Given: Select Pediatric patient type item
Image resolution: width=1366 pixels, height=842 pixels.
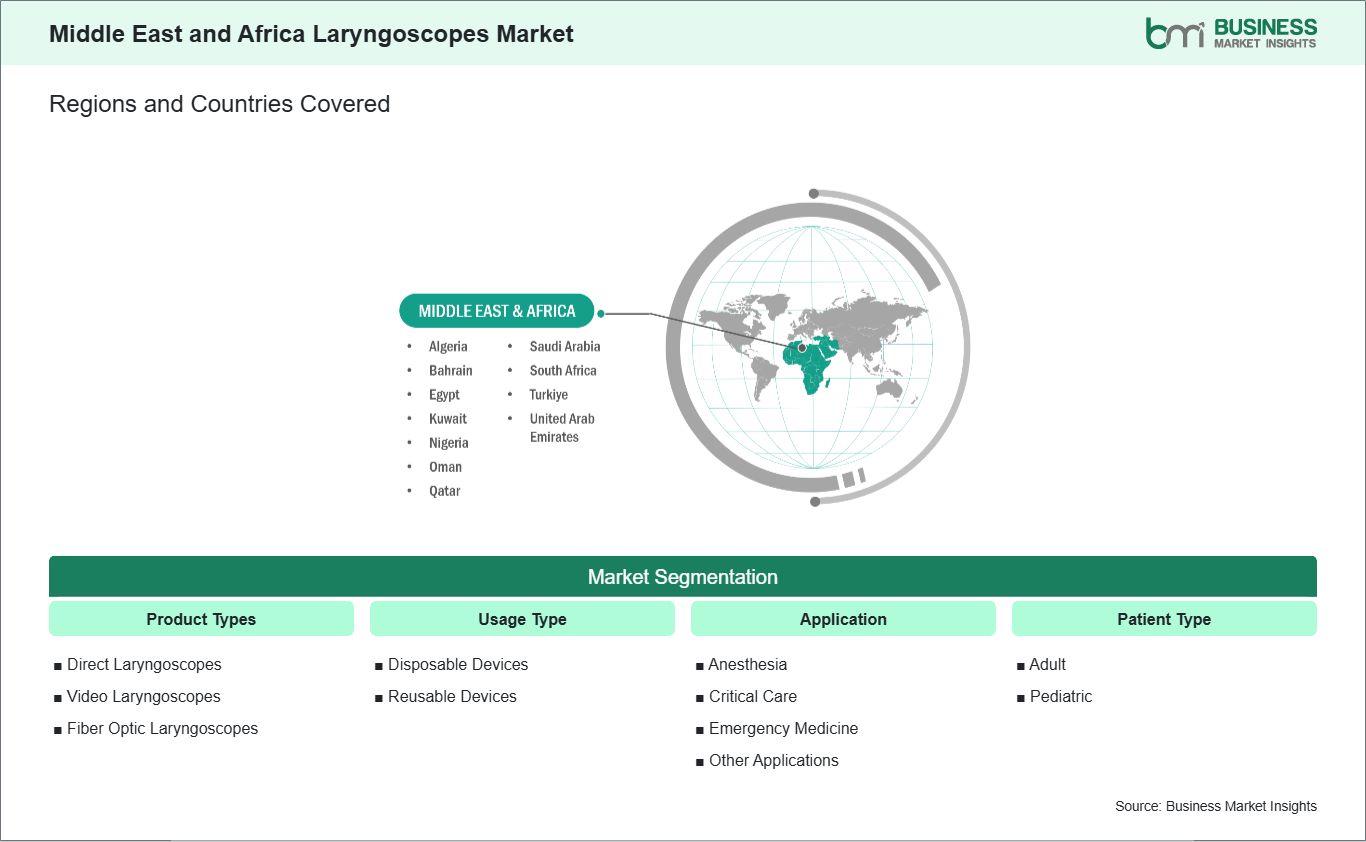Looking at the screenshot, I should coord(1061,696).
